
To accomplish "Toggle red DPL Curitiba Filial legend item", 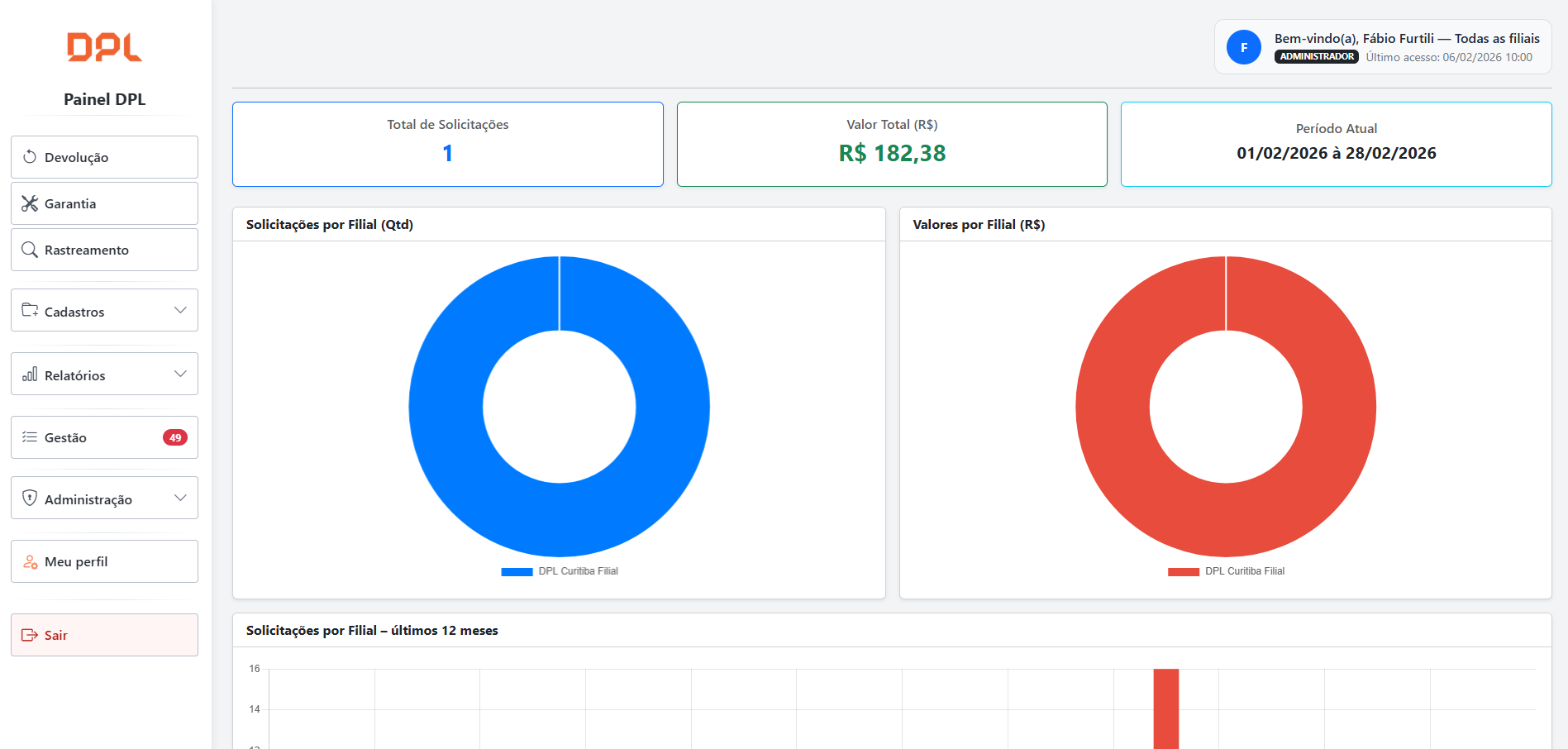I will (1227, 571).
